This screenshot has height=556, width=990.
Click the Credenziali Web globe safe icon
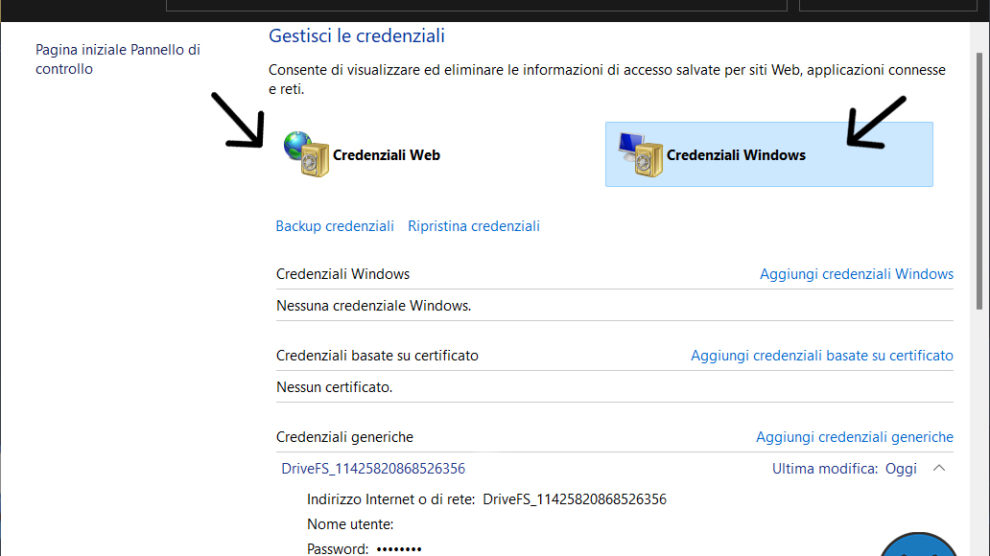(306, 154)
